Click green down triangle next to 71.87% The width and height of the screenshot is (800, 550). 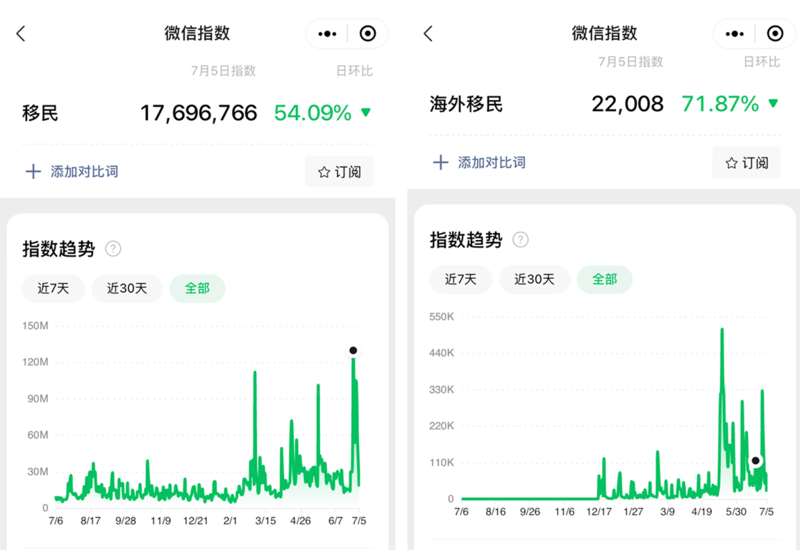773,104
